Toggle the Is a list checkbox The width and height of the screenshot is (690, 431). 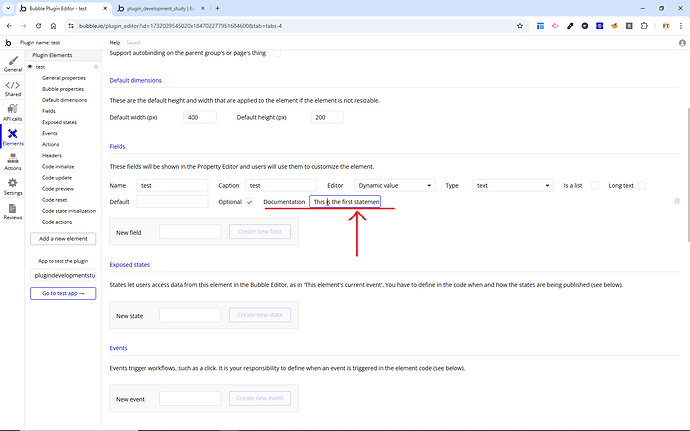tap(595, 185)
